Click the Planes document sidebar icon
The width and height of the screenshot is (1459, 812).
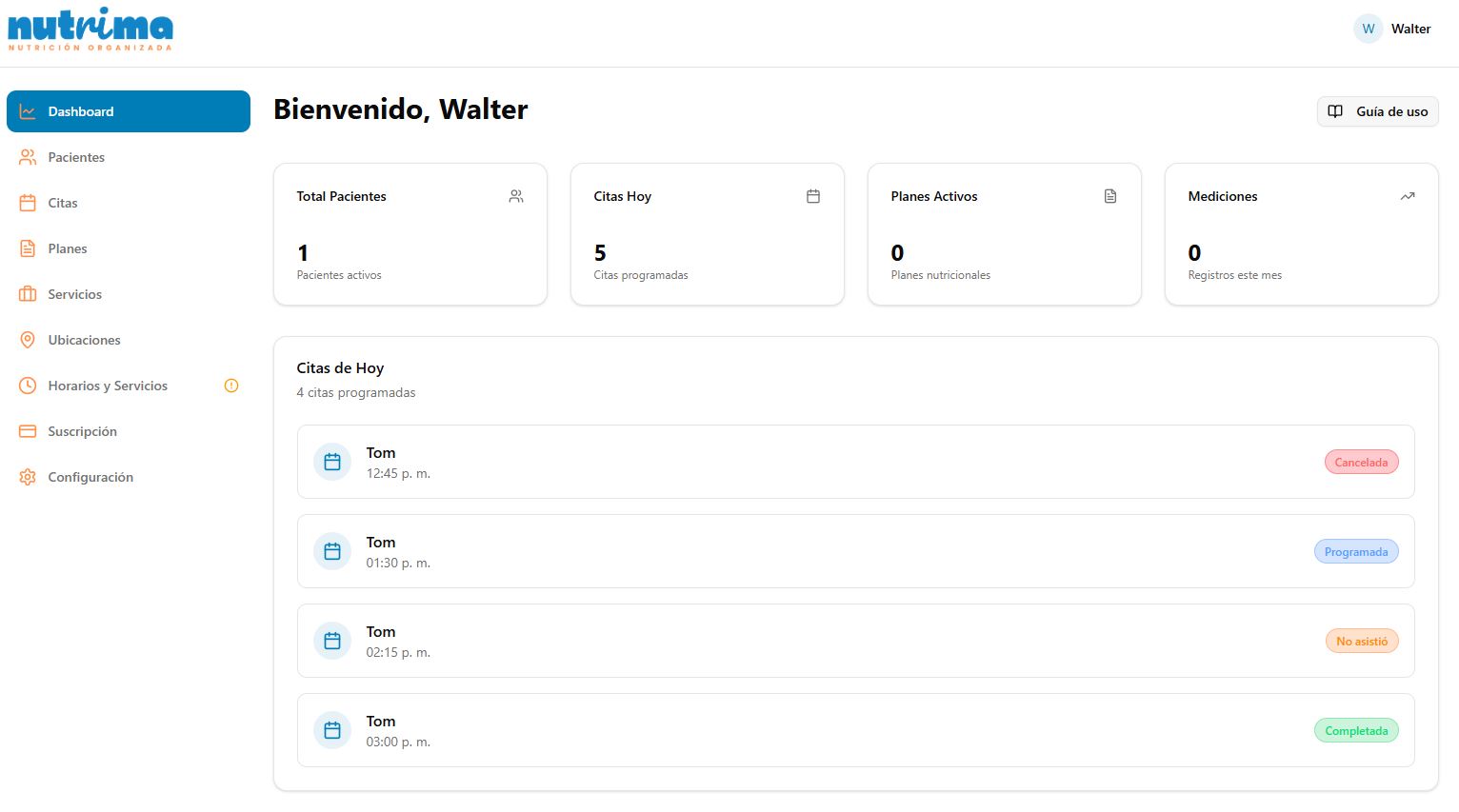click(27, 248)
